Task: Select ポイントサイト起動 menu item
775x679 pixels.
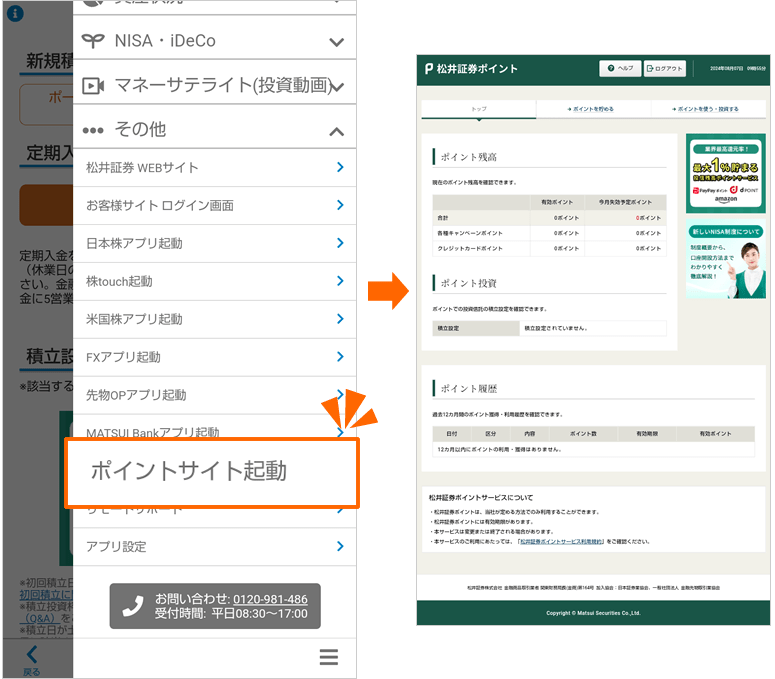Action: point(212,472)
